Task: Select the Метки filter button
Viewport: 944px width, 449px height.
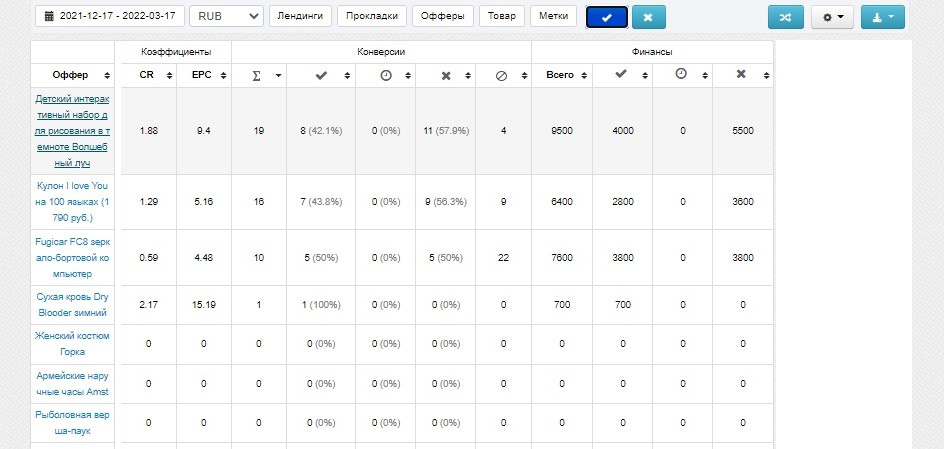Action: click(553, 16)
